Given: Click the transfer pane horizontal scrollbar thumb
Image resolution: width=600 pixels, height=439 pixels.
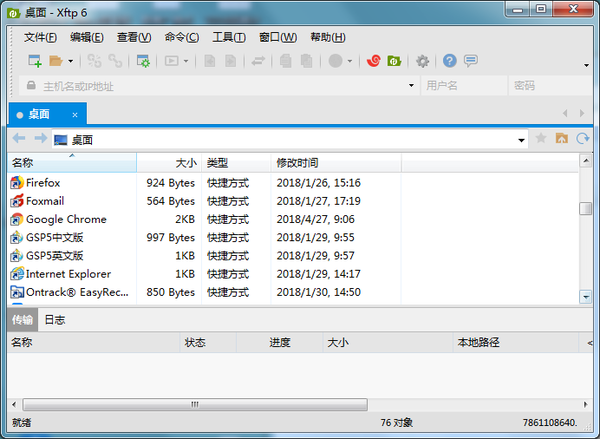Looking at the screenshot, I should (x=195, y=405).
